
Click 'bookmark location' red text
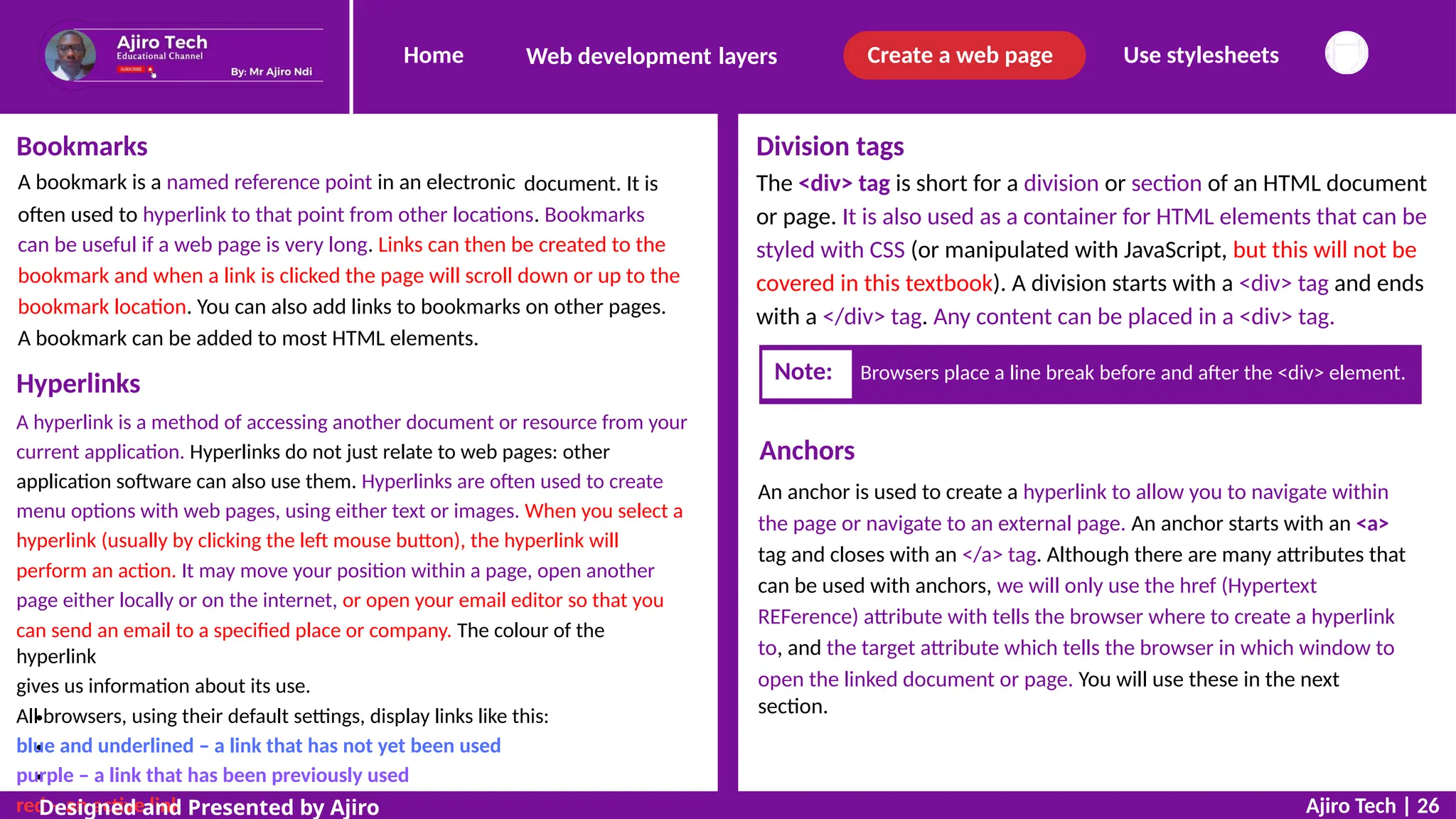click(x=102, y=307)
